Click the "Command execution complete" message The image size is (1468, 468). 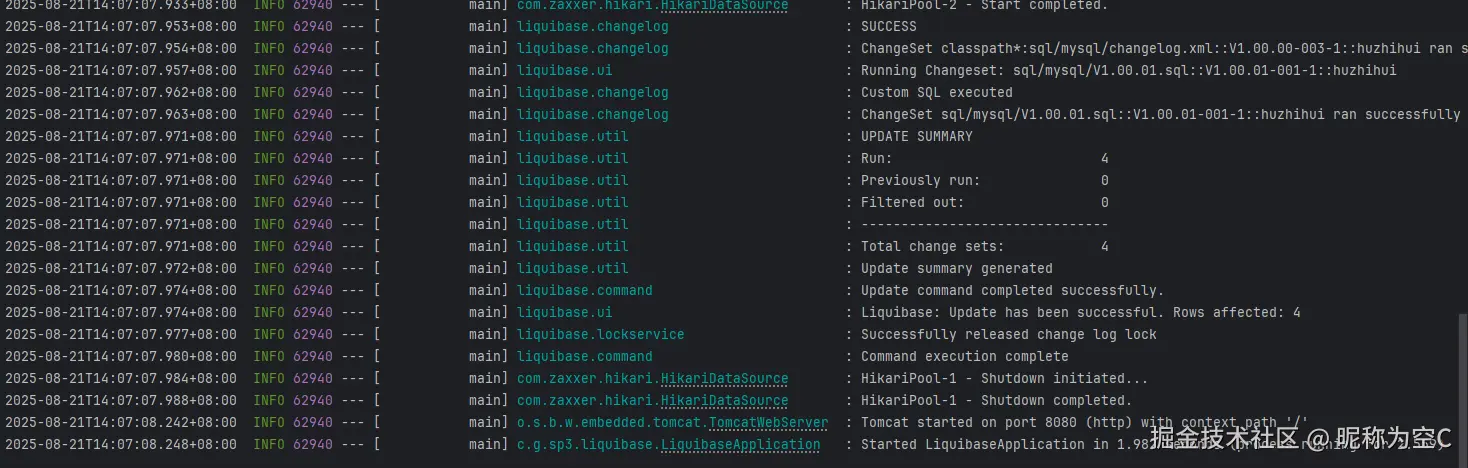coord(964,357)
